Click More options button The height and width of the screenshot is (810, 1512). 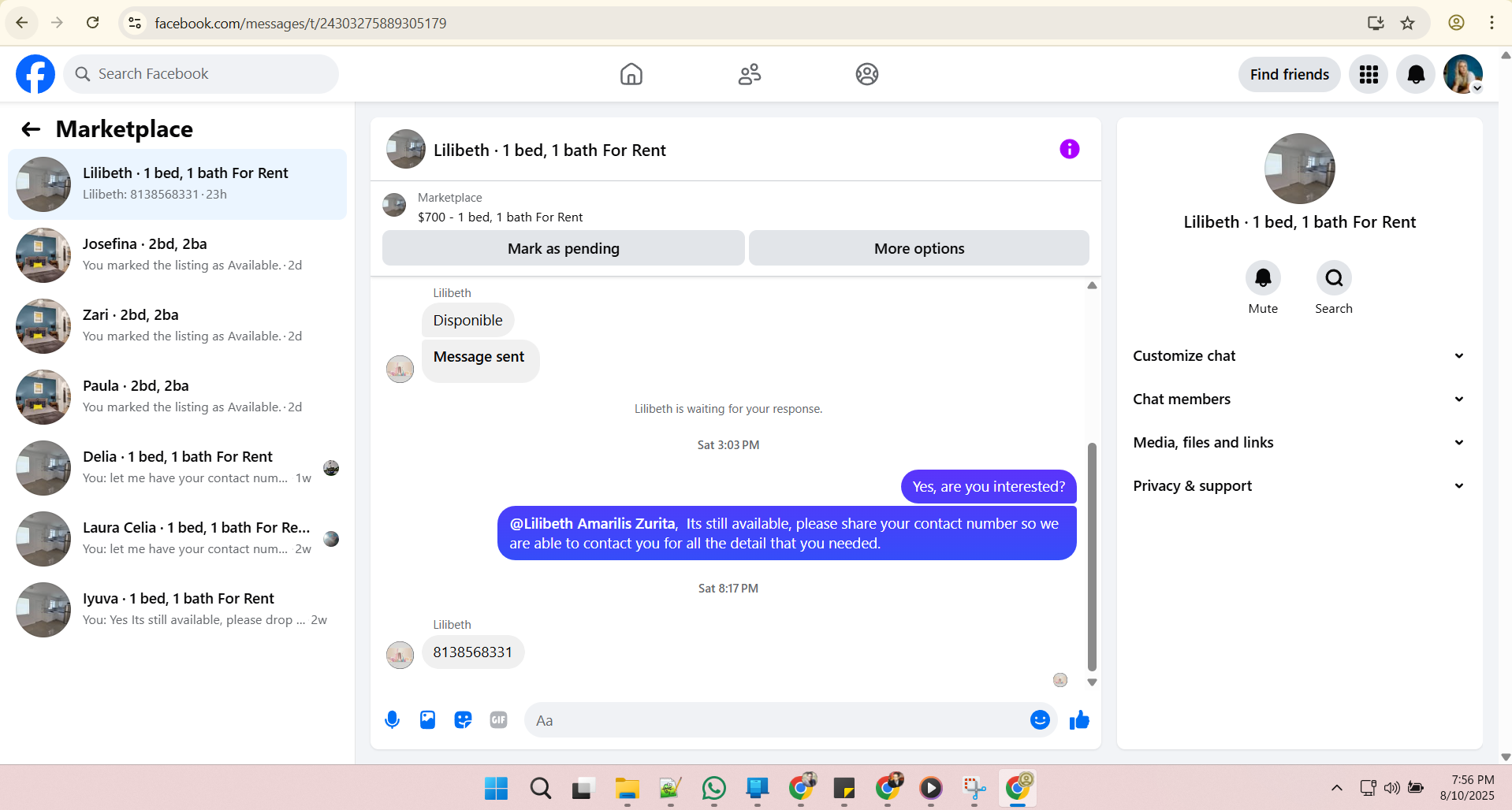pos(919,248)
